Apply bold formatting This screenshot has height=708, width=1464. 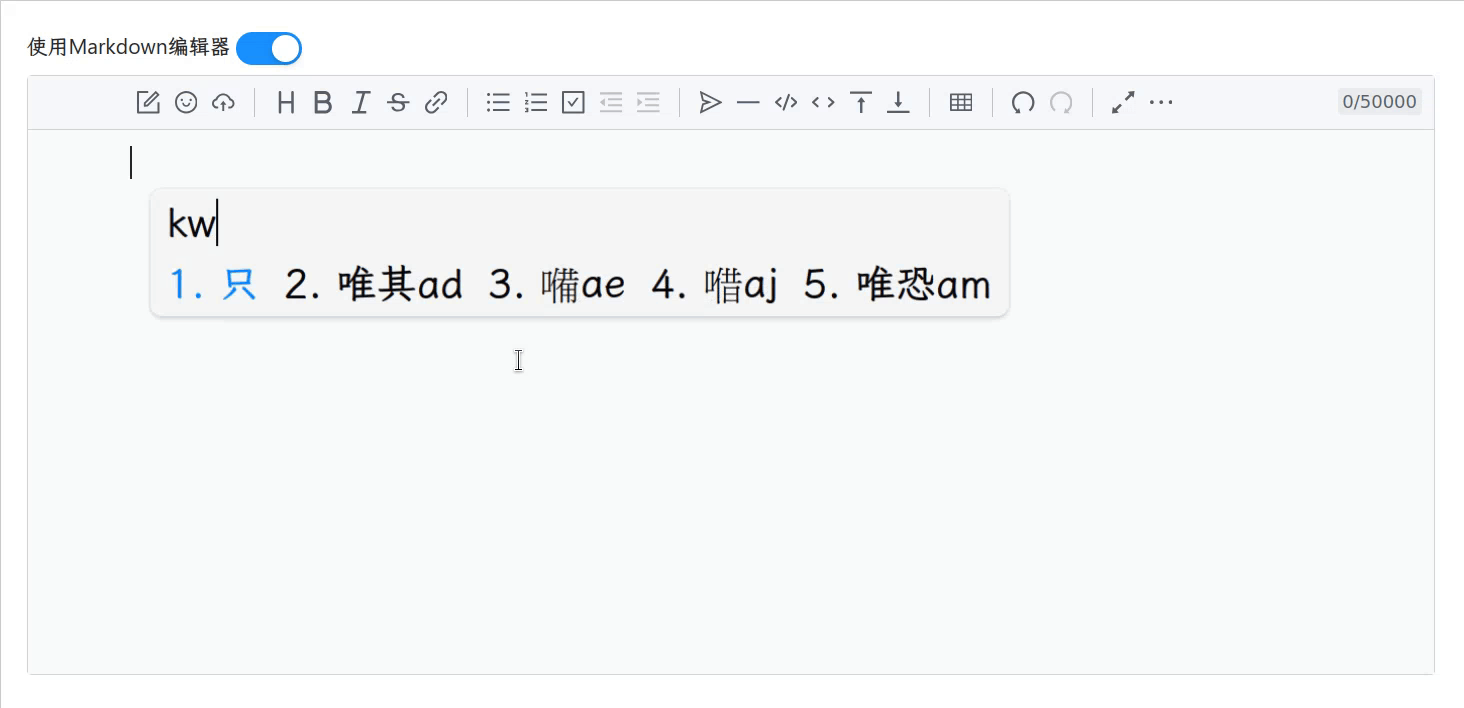pyautogui.click(x=322, y=102)
